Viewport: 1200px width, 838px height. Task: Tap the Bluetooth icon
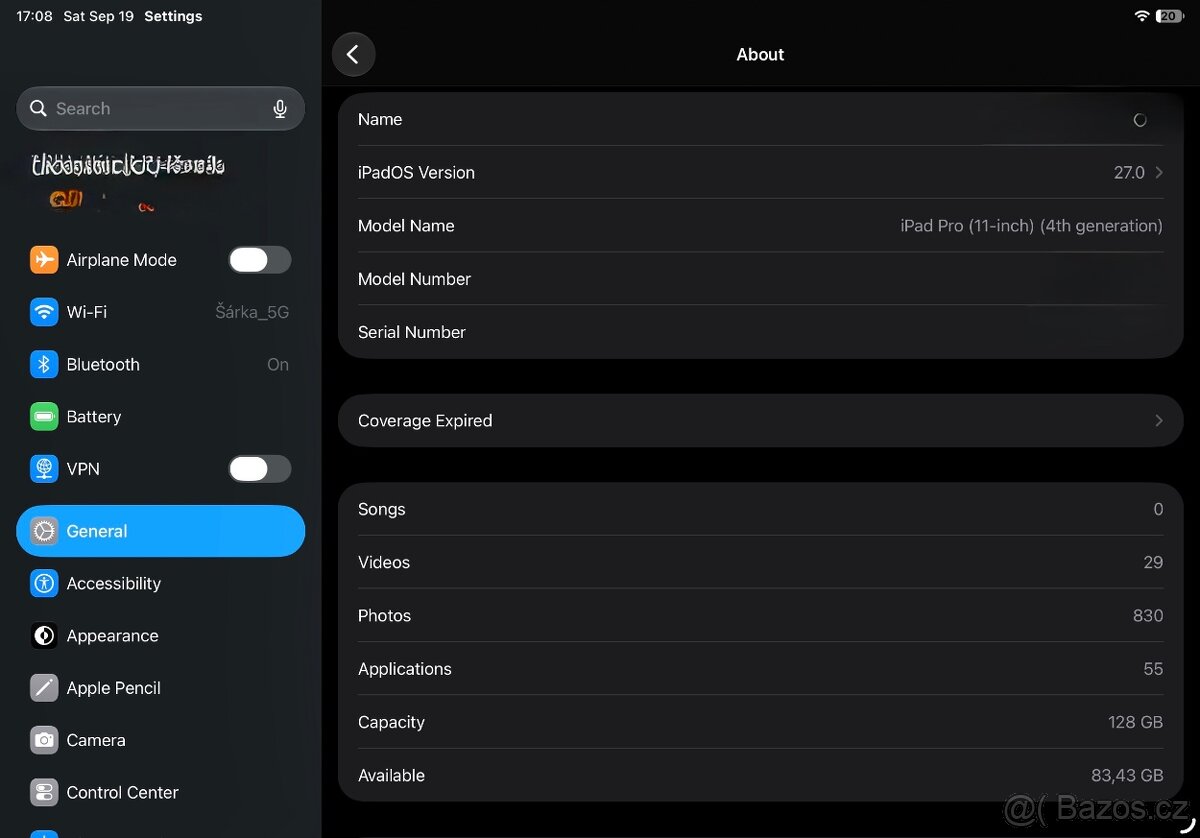[44, 365]
